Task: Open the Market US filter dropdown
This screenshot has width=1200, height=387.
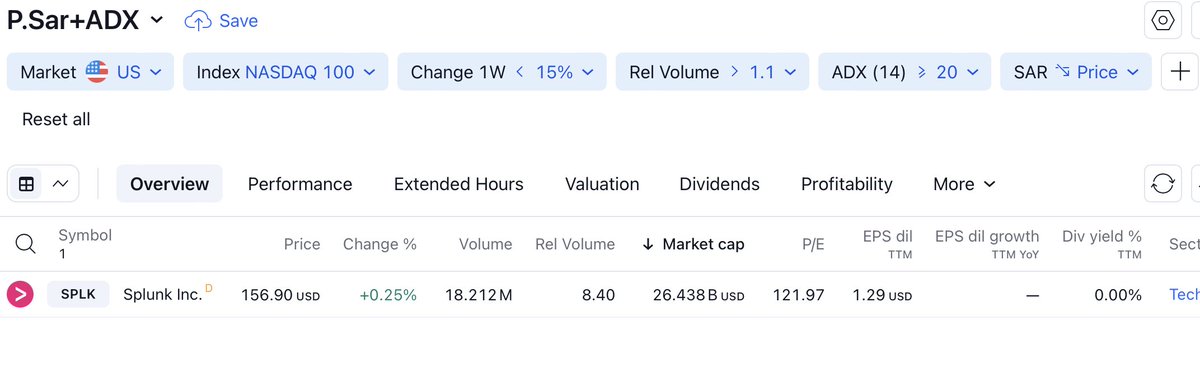Action: pyautogui.click(x=91, y=72)
